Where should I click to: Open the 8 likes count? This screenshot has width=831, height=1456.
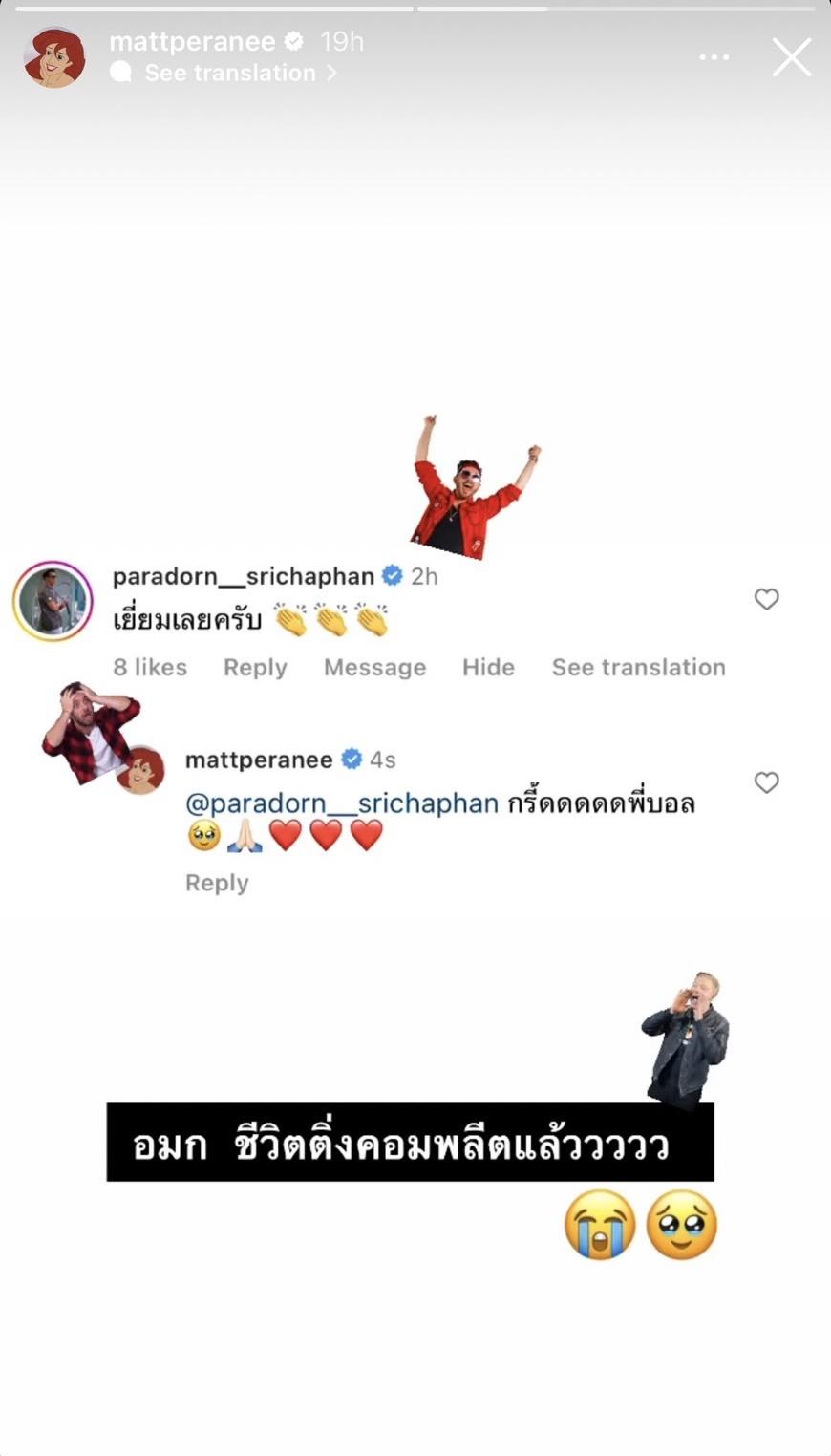click(150, 667)
